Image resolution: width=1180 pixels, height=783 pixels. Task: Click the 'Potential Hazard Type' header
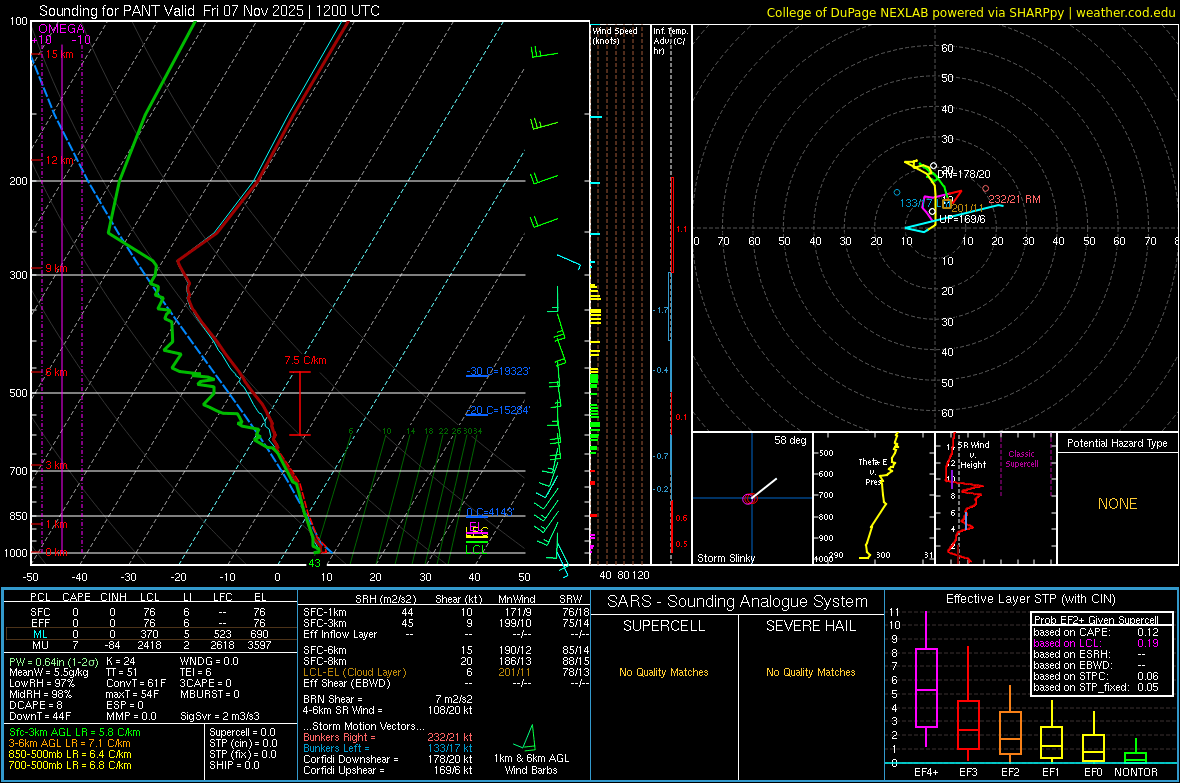coord(1118,443)
